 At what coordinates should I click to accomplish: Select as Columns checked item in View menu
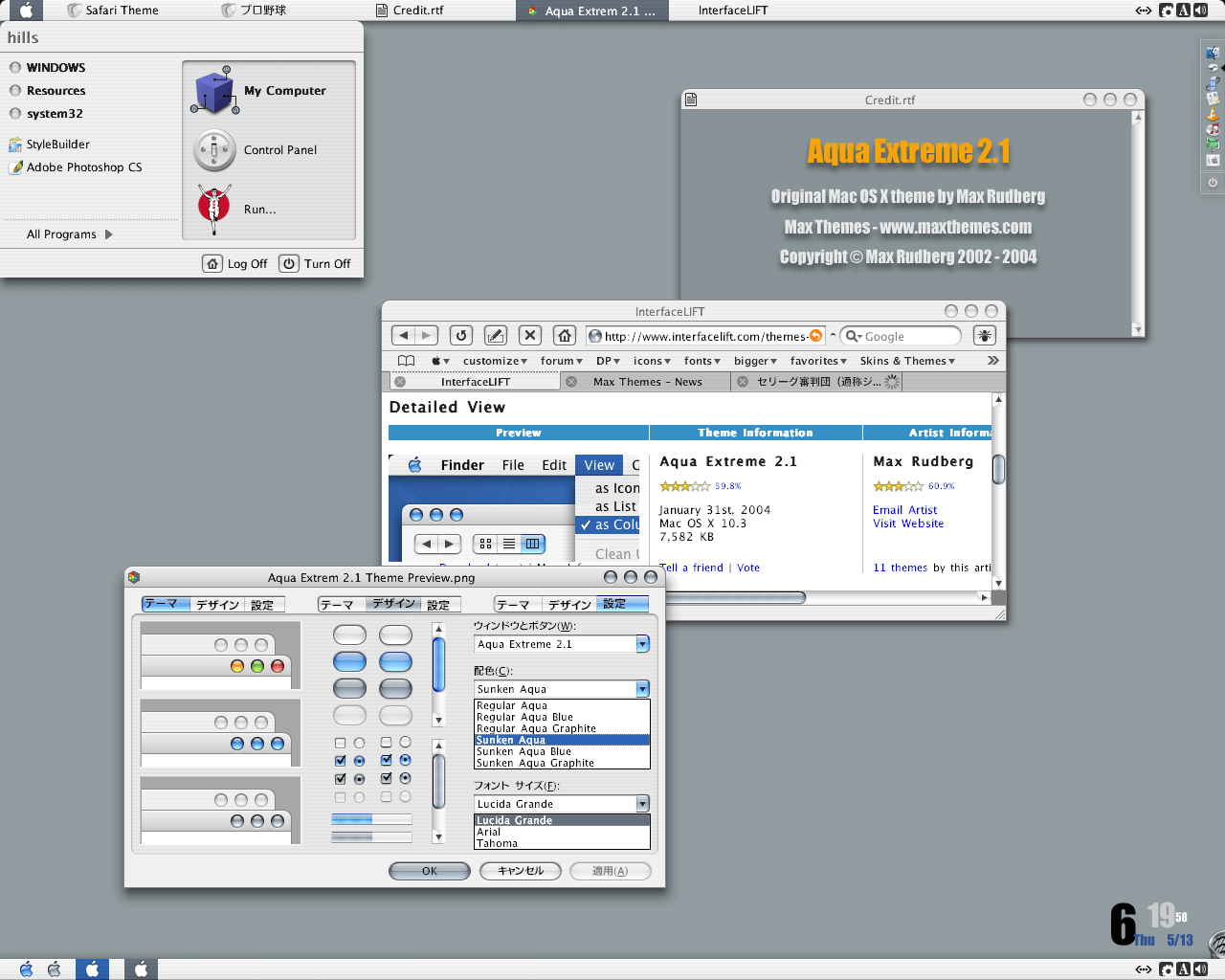[x=610, y=524]
